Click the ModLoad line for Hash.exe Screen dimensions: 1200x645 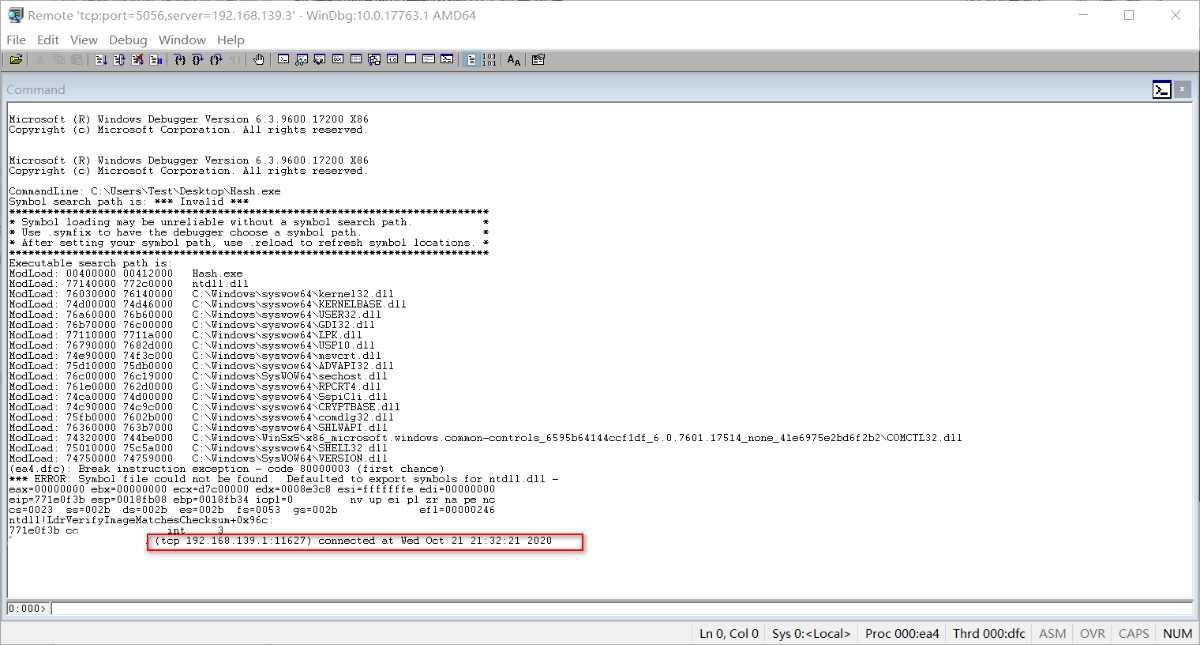pos(126,273)
